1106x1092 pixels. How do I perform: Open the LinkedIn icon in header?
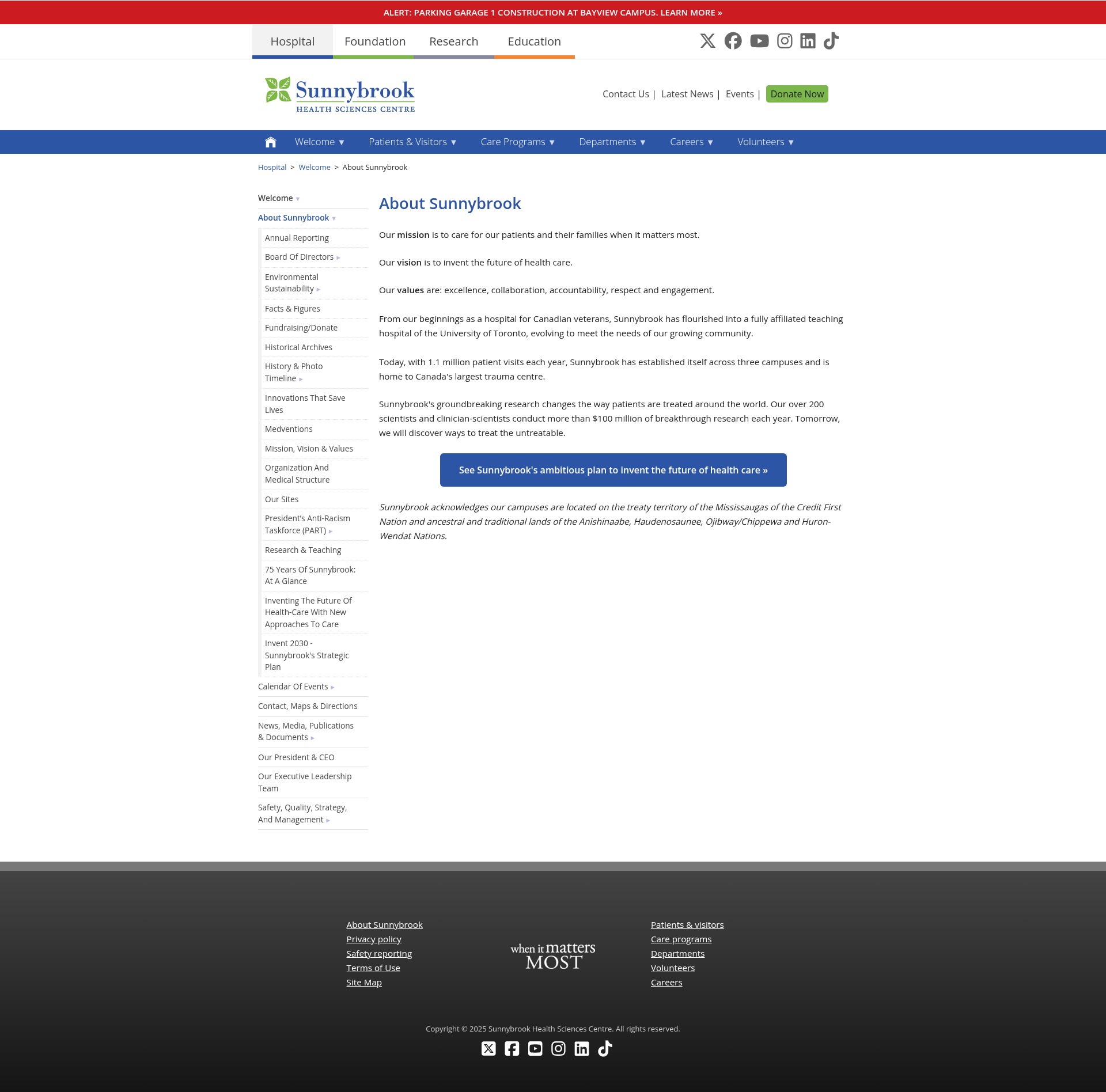808,41
